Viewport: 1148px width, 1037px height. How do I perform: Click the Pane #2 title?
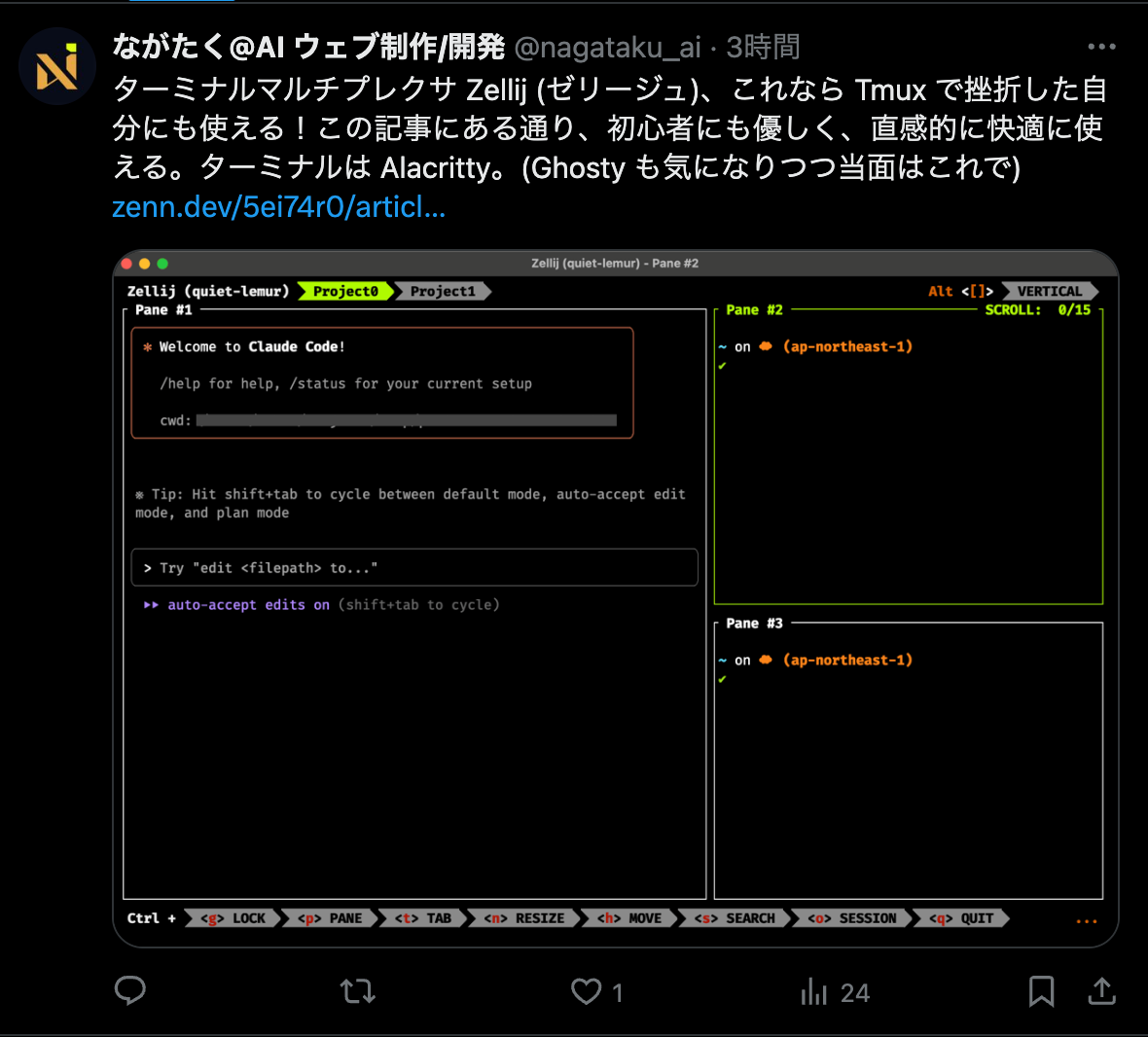[754, 310]
